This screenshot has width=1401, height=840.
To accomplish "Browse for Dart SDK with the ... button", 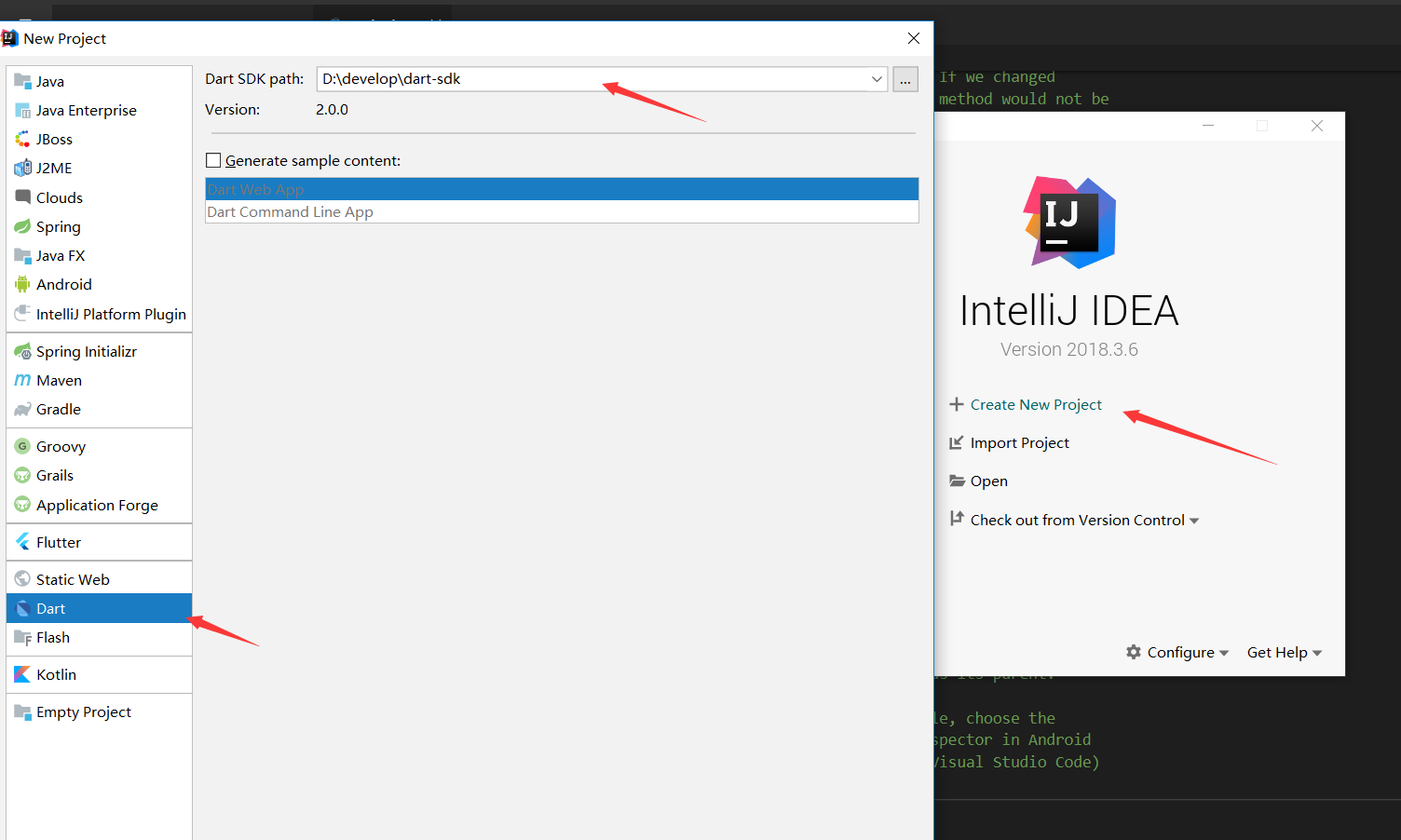I will [x=905, y=79].
